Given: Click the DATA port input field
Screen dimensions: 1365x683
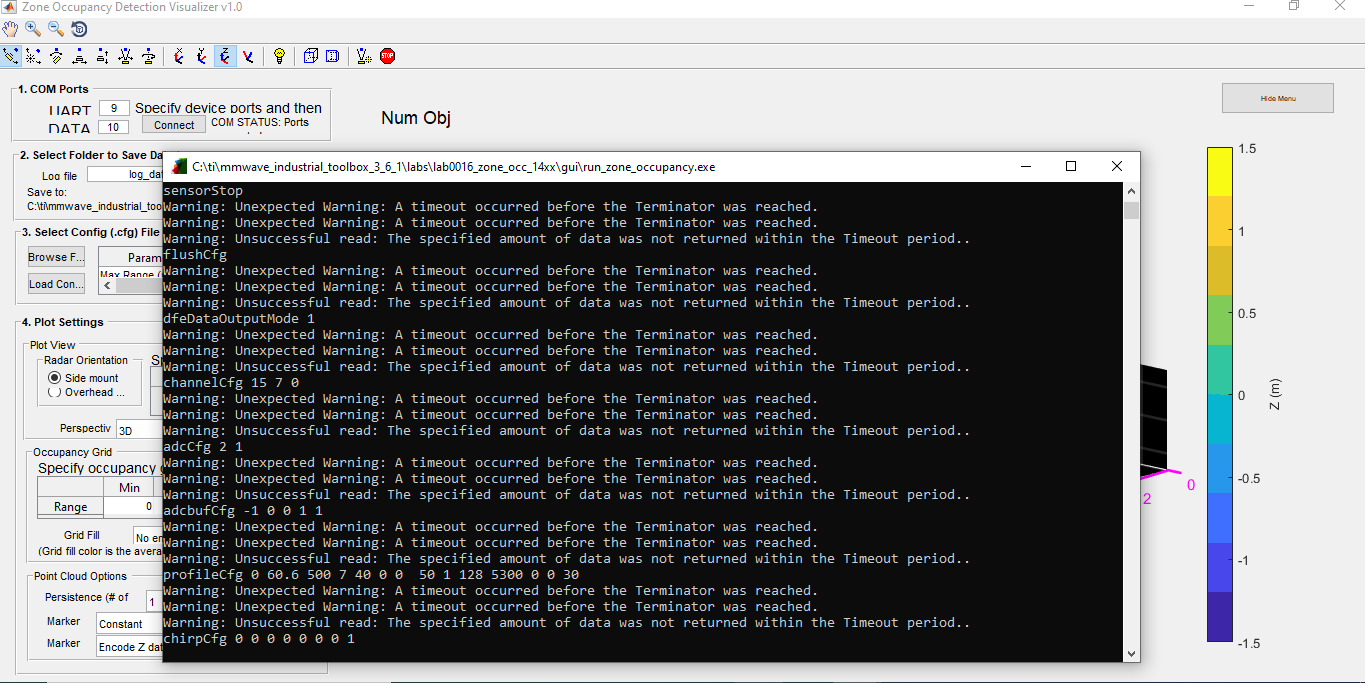Looking at the screenshot, I should [x=114, y=127].
